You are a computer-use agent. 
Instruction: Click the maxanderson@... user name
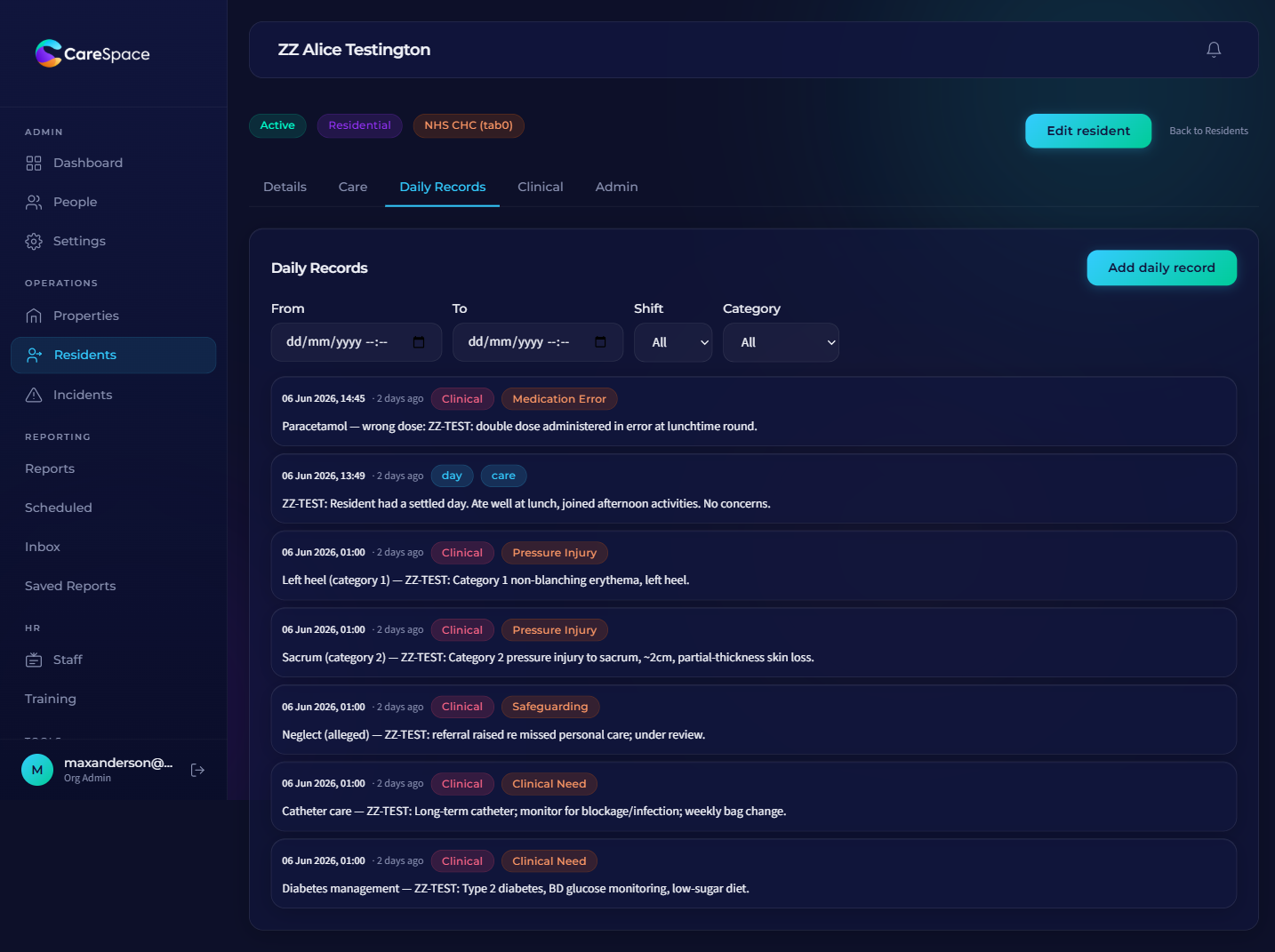tap(118, 763)
